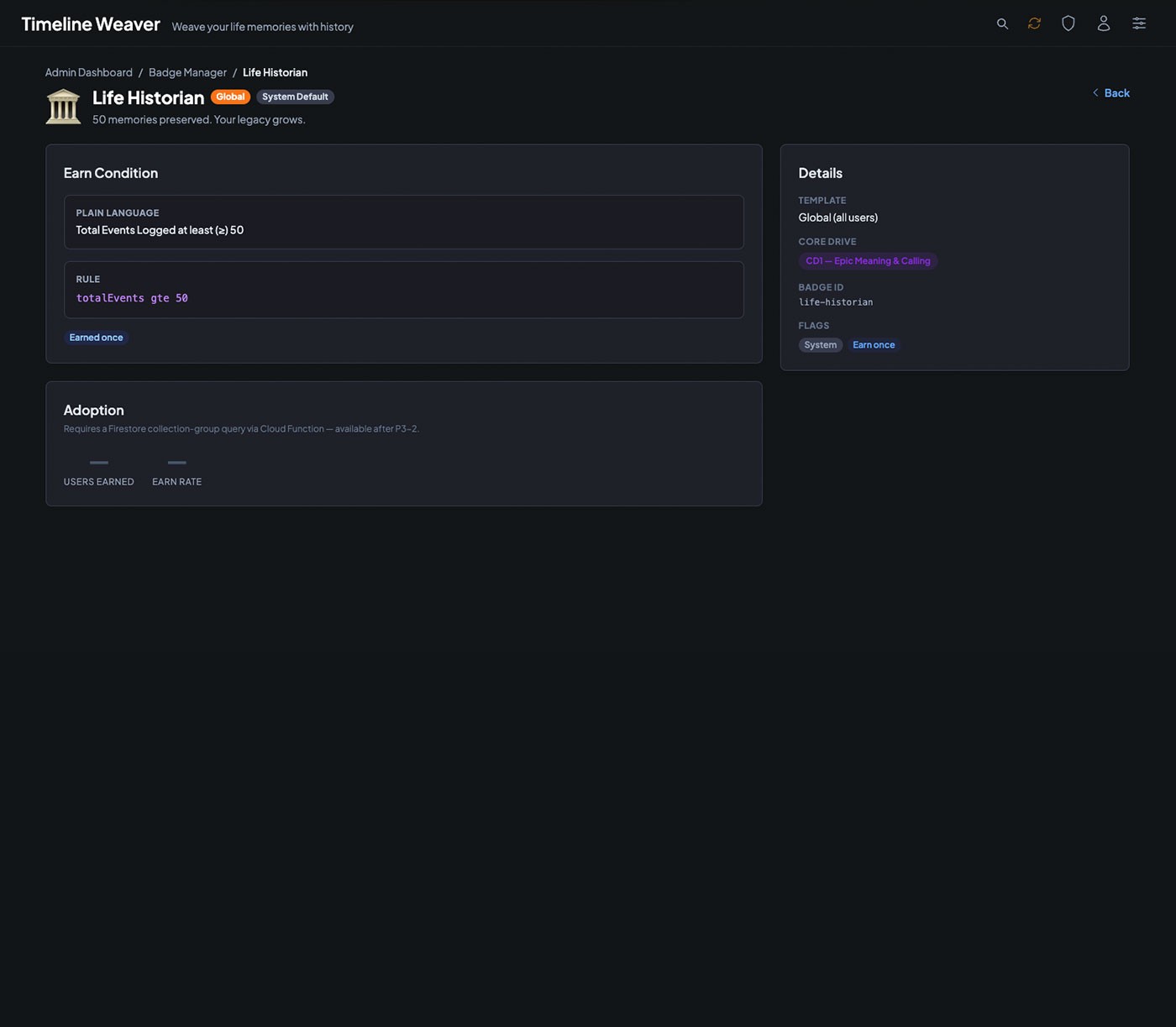
Task: Select the totalEvents gte 50 rule code
Action: (132, 298)
